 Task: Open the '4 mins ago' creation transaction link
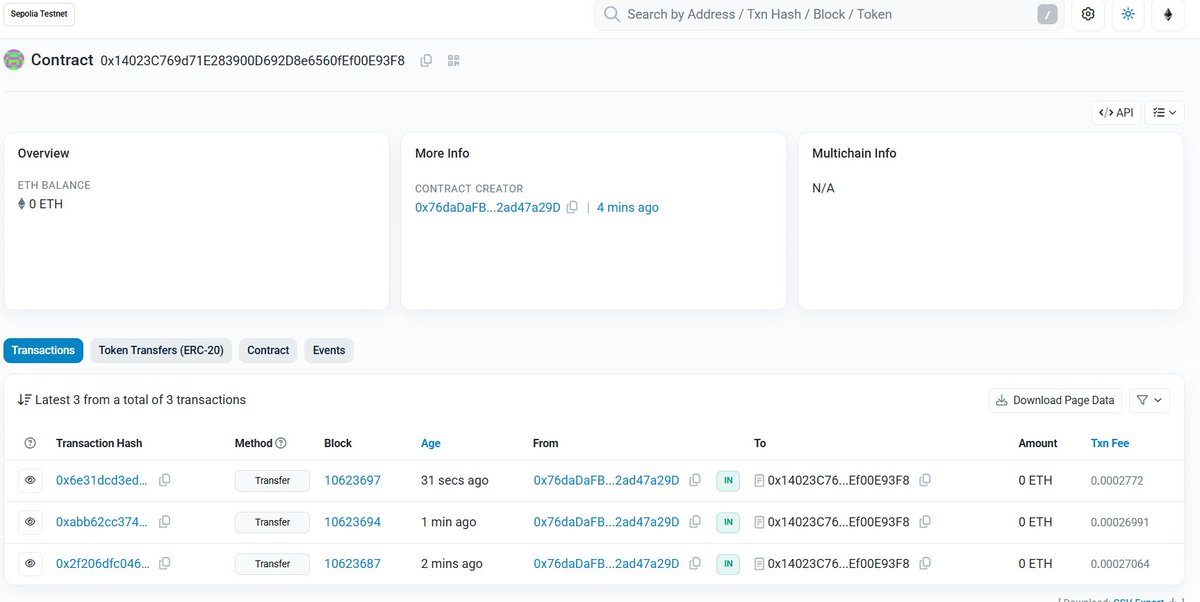point(628,207)
